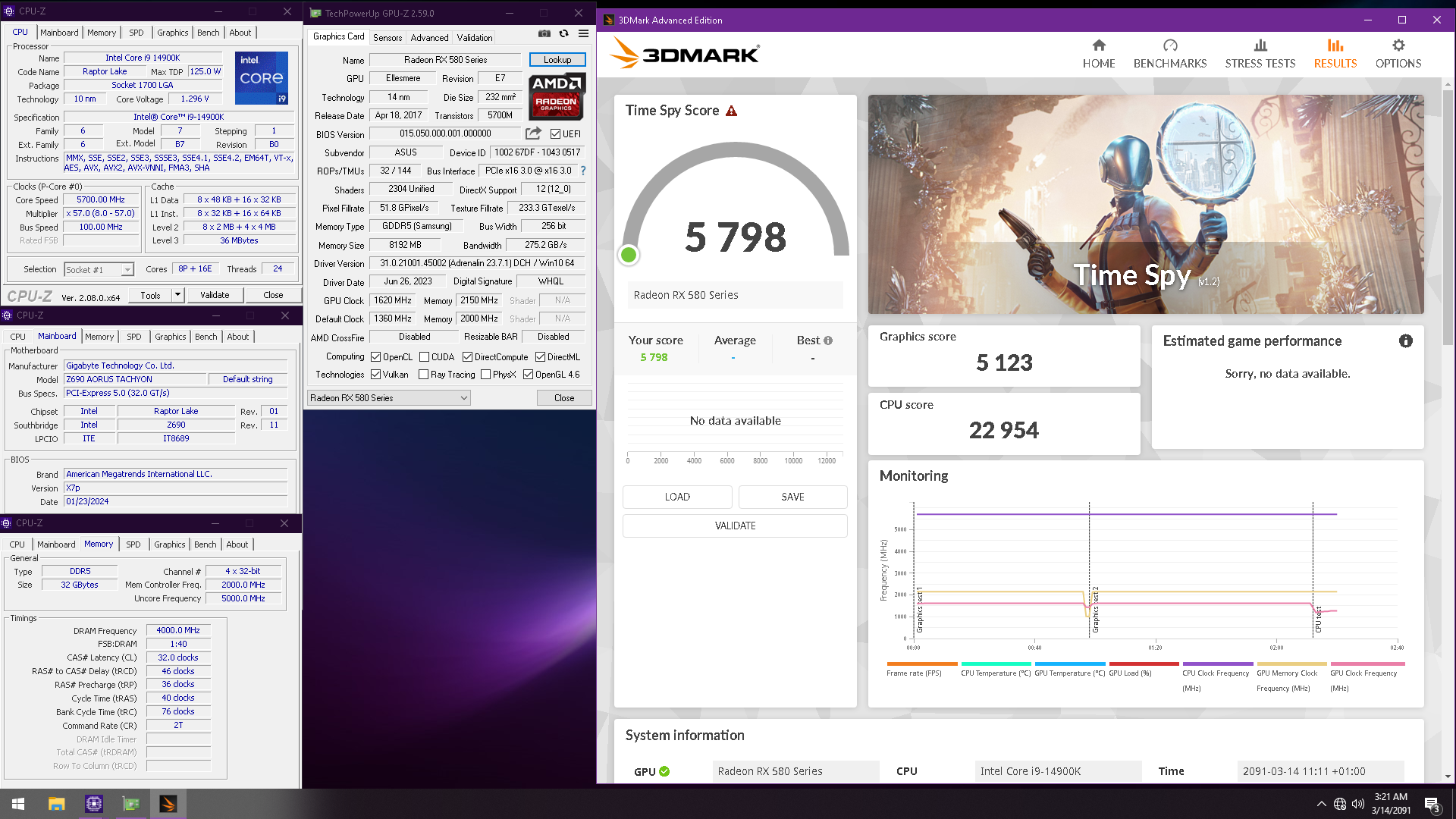1456x819 pixels.
Task: Open the notification center icon
Action: (1432, 804)
